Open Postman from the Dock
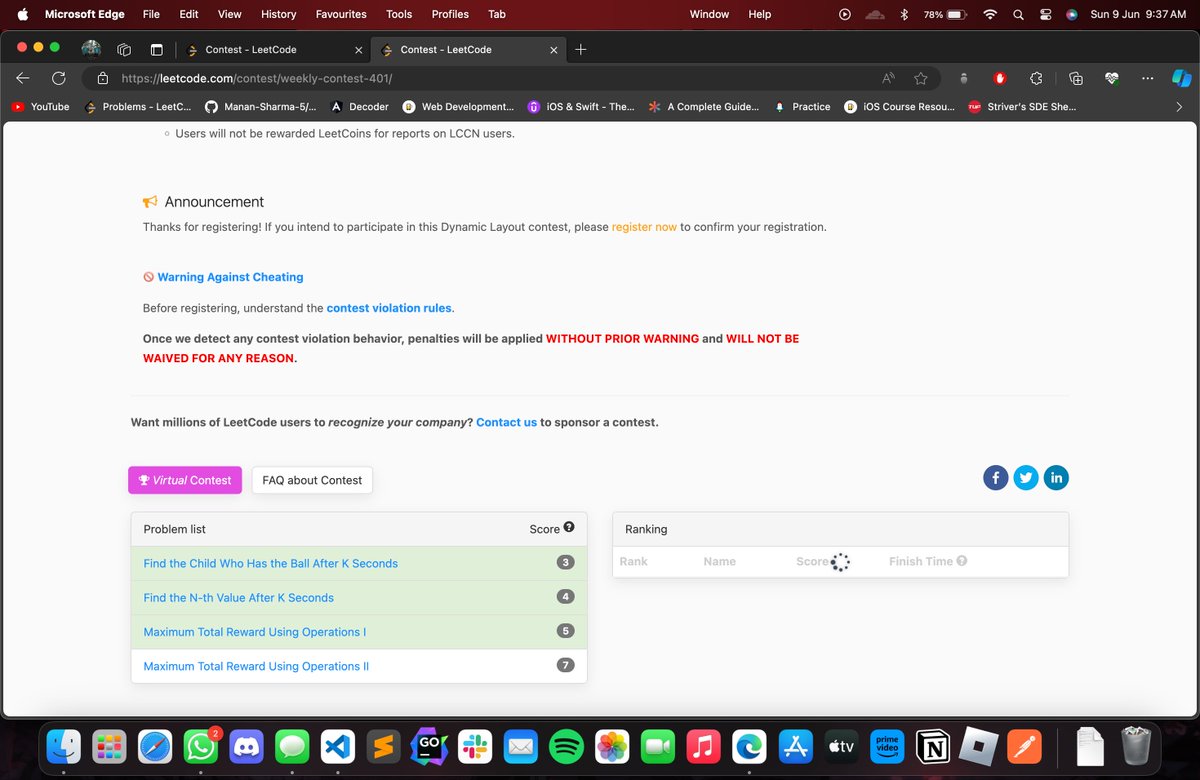 click(1023, 746)
